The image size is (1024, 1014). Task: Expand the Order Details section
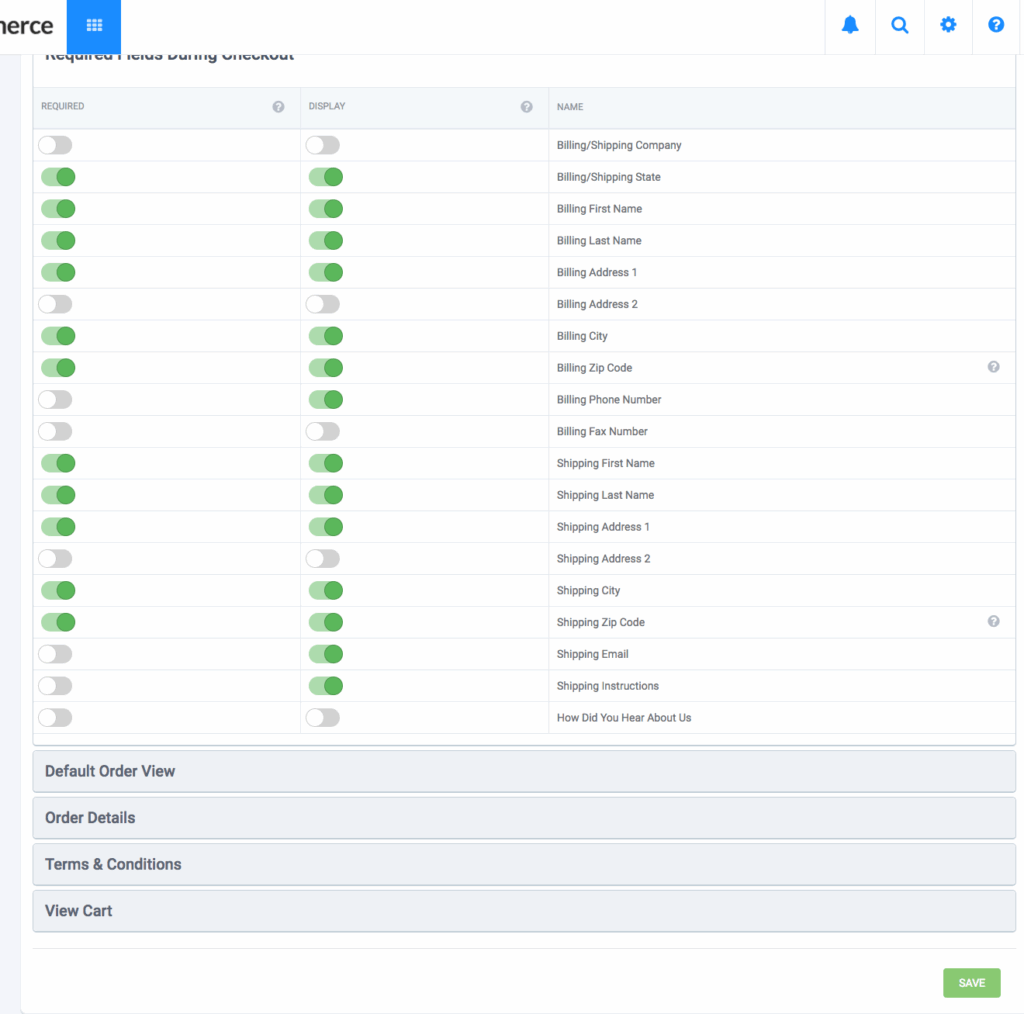coord(524,818)
